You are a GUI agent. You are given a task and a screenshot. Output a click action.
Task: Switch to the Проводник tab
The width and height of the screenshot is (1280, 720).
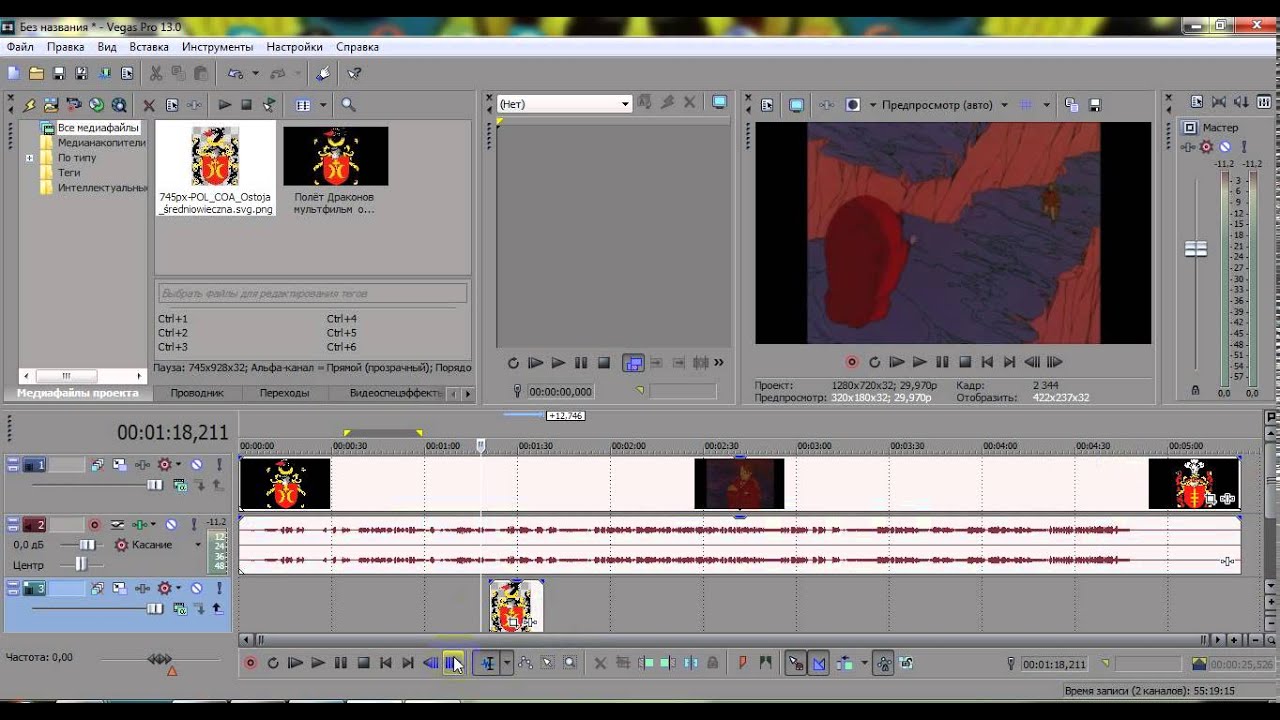point(197,393)
